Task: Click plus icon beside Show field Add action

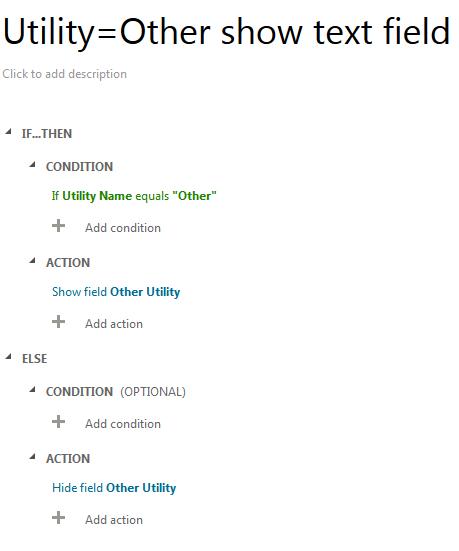Action: pyautogui.click(x=58, y=322)
